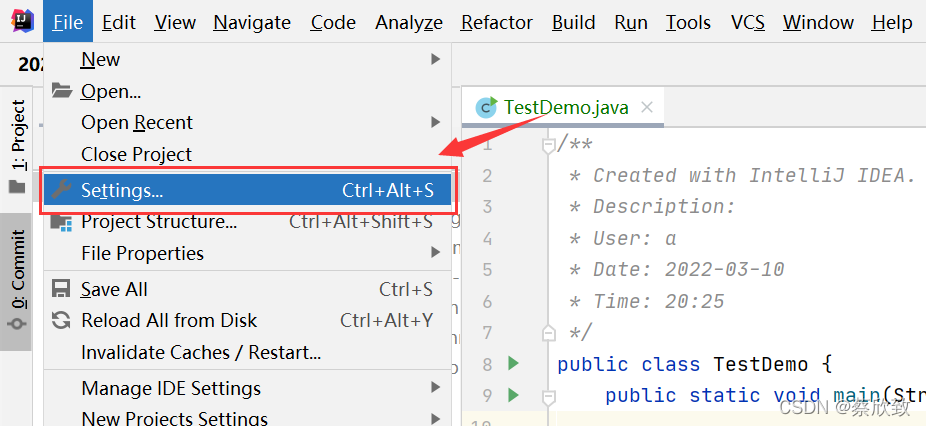Open the Tools menu

coord(688,22)
